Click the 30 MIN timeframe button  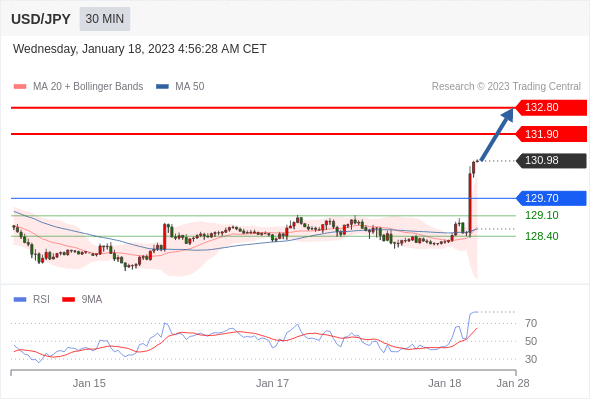[105, 19]
